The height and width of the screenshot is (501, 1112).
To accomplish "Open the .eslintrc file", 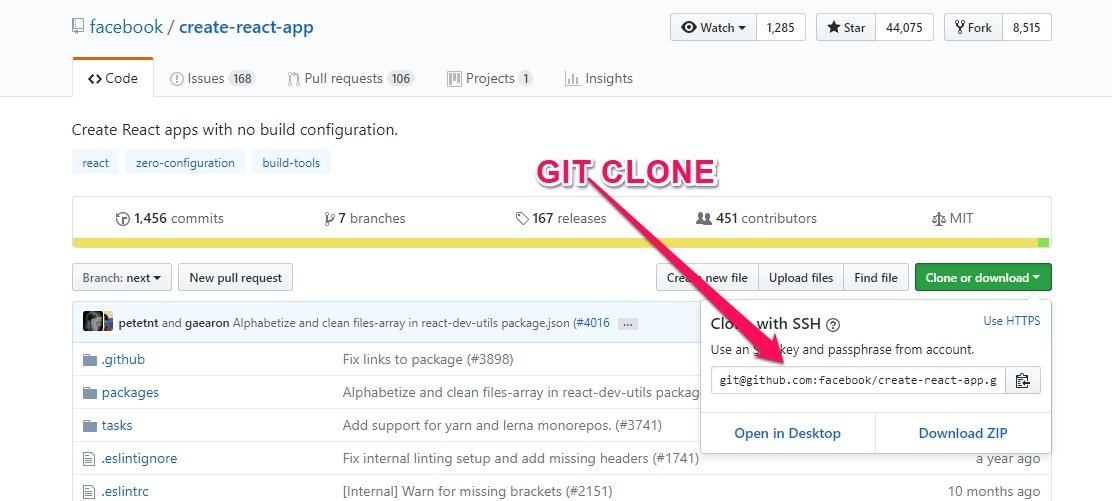I will [125, 491].
